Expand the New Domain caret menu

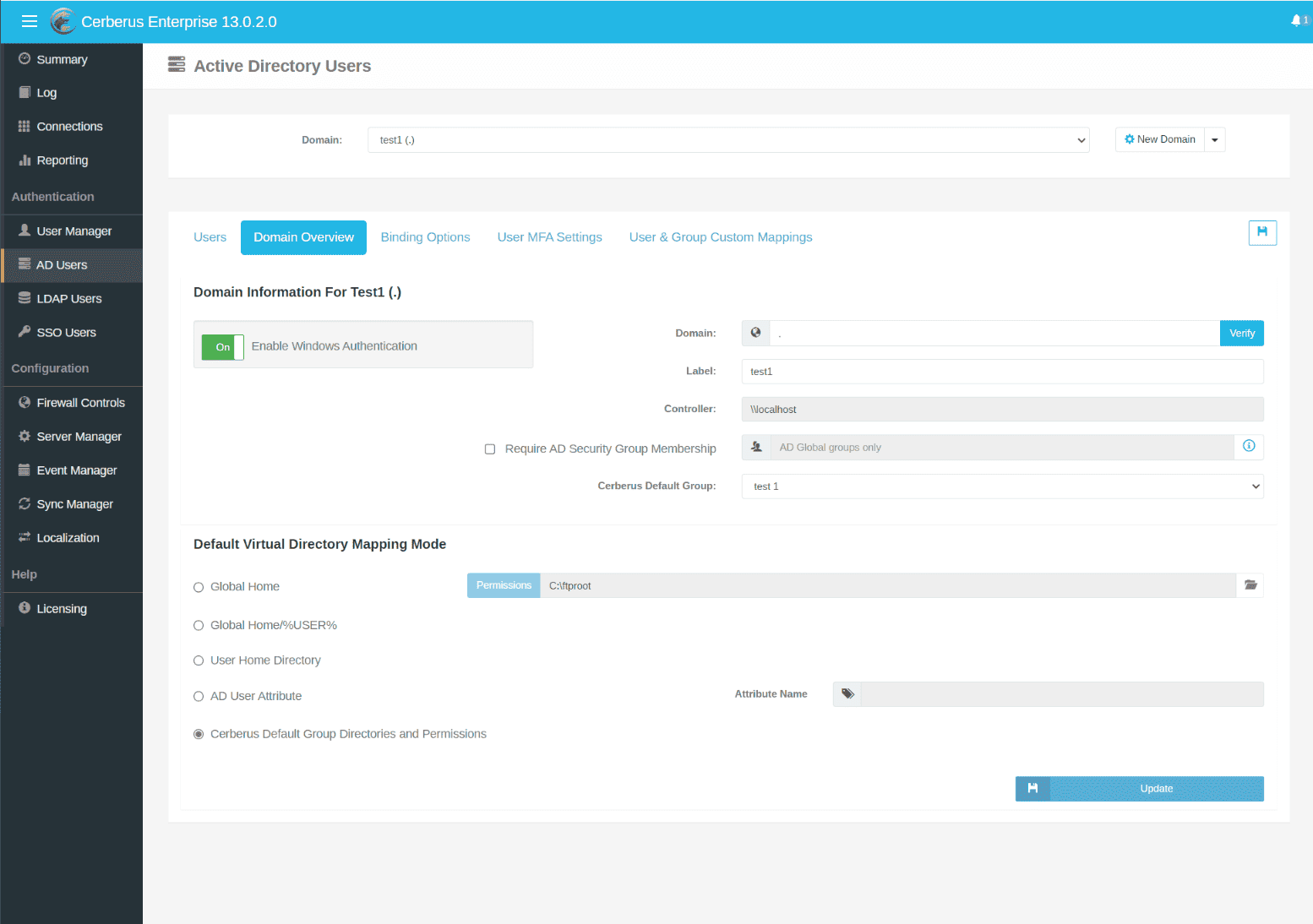coord(1215,139)
